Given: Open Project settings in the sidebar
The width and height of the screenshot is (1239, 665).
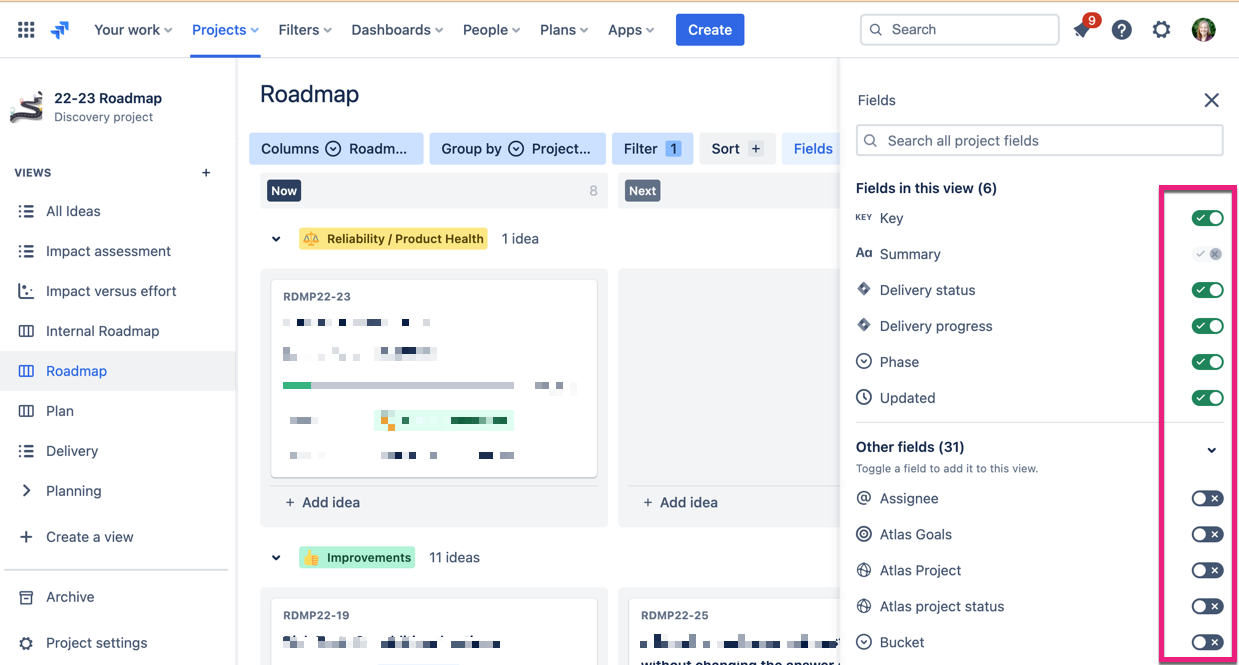Looking at the screenshot, I should (97, 642).
